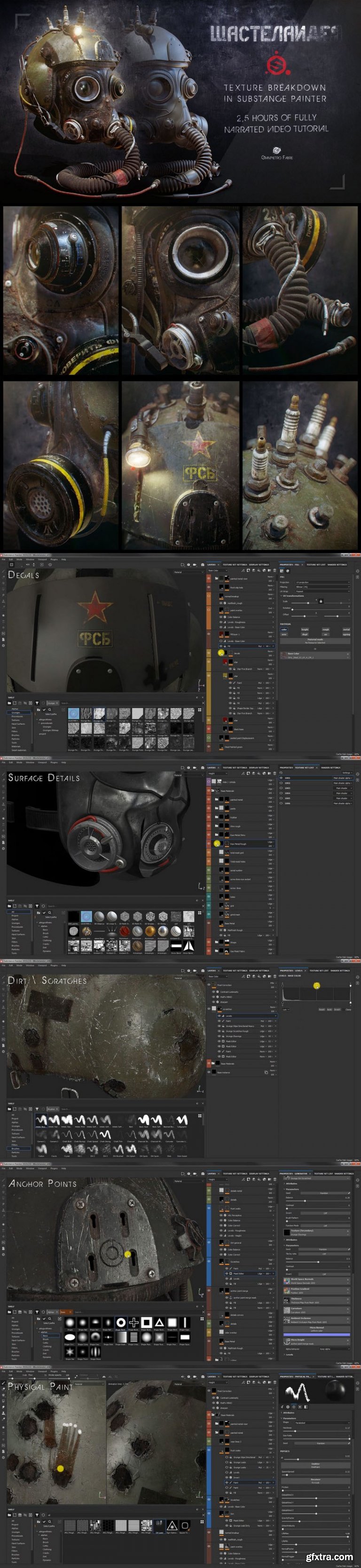Image resolution: width=361 pixels, height=1568 pixels.
Task: Open Window menu in Dirt \ Scratches screenshot
Action: pos(29,965)
